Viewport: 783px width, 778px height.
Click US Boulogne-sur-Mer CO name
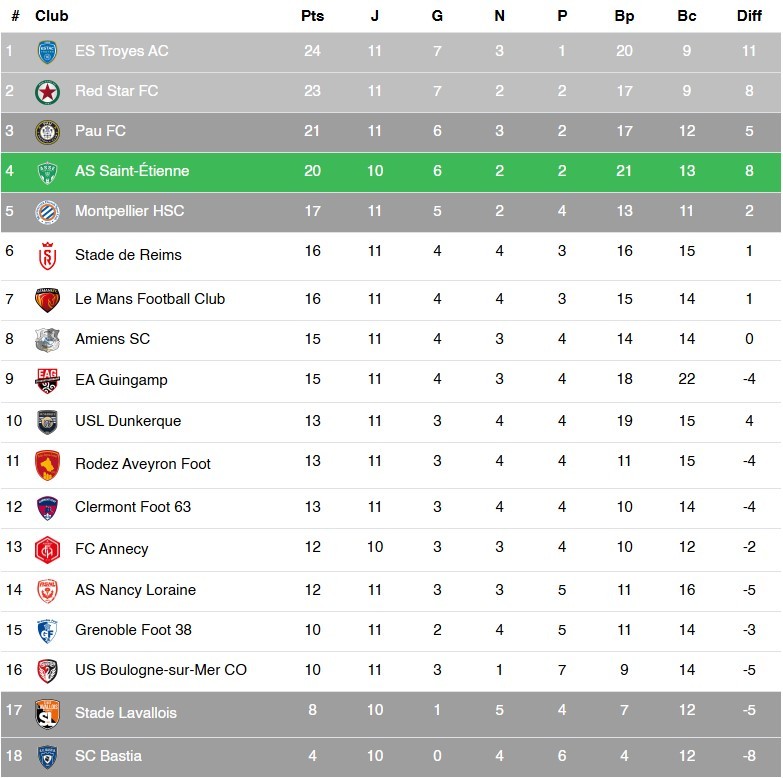click(161, 670)
